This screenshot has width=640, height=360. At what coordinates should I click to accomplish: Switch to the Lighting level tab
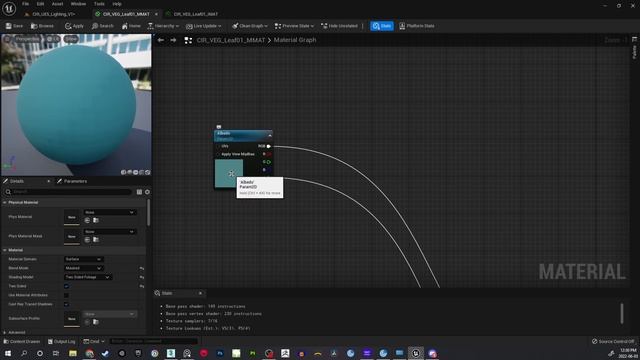pos(53,14)
